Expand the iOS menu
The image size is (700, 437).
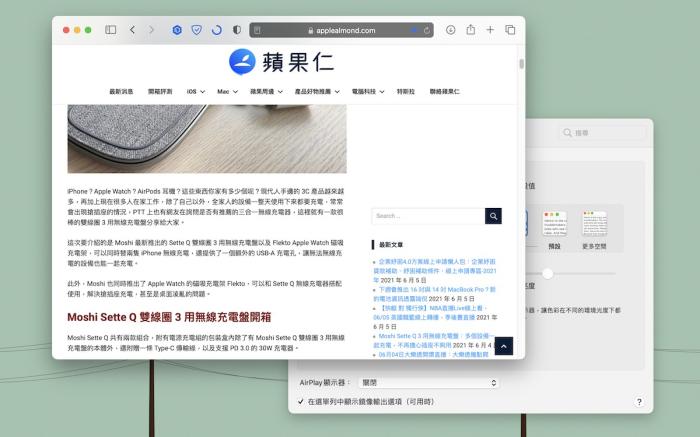coord(196,92)
